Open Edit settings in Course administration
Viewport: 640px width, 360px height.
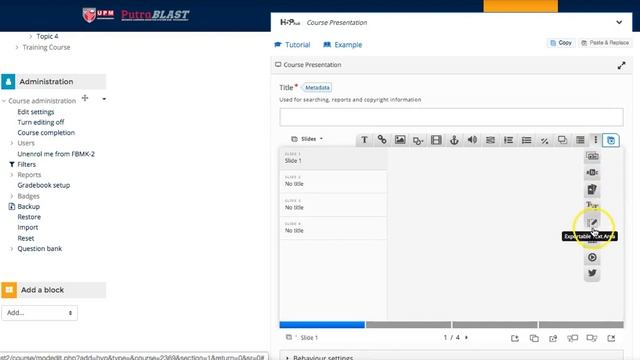tap(36, 112)
